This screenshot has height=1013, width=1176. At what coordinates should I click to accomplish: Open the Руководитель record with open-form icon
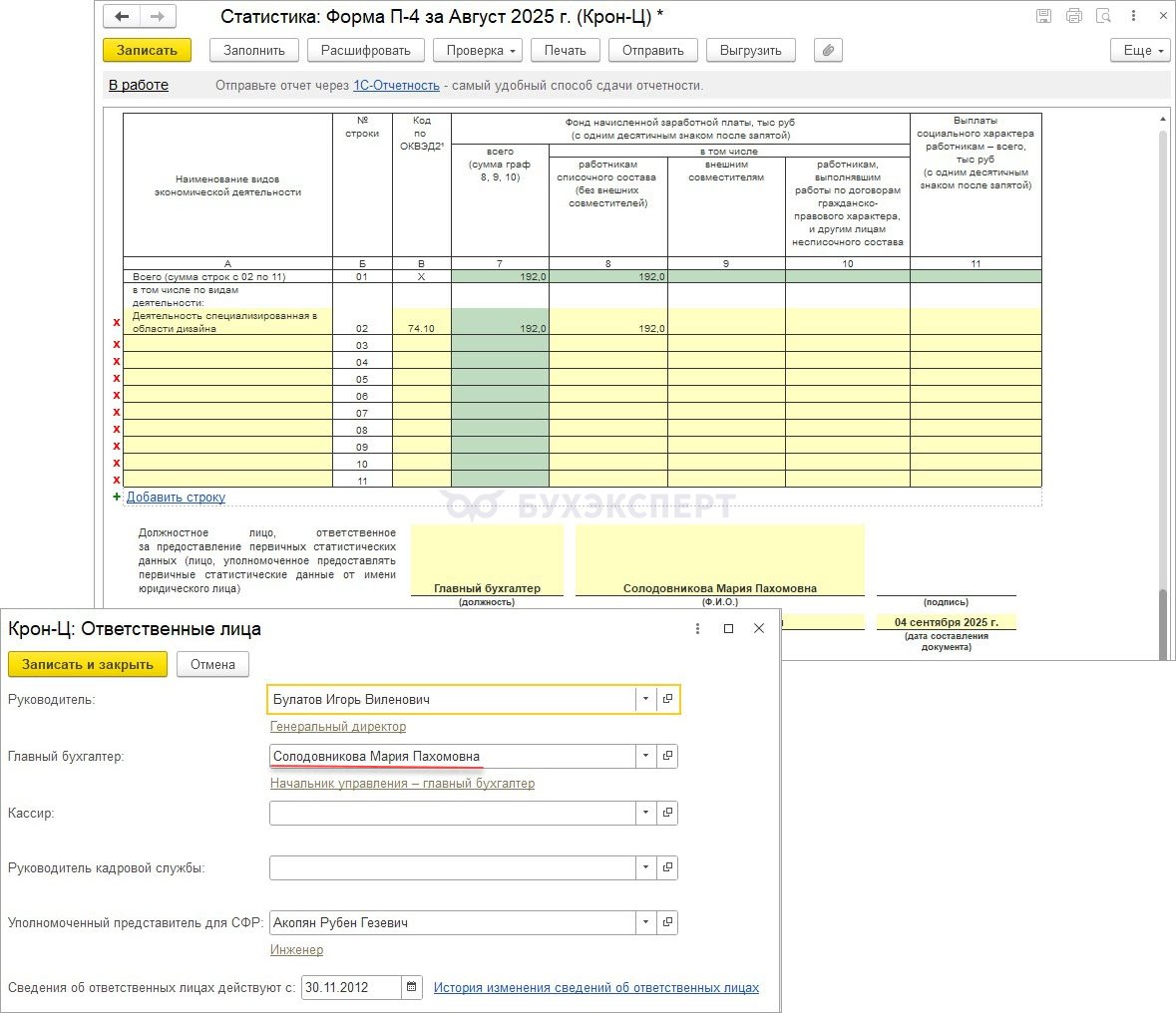tap(667, 699)
